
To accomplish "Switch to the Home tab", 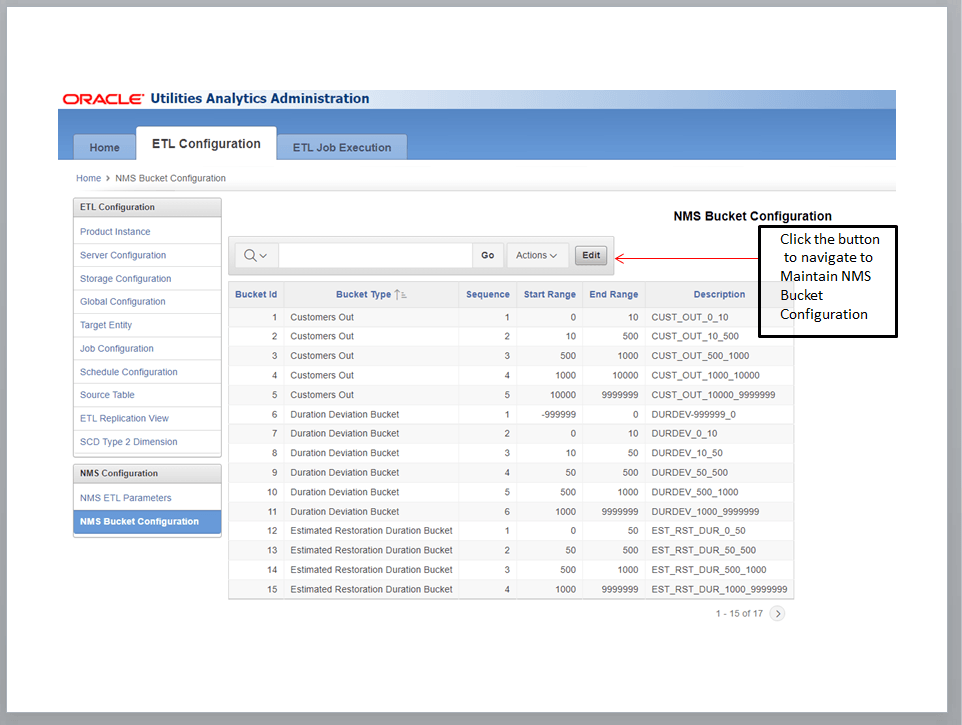I will point(104,147).
